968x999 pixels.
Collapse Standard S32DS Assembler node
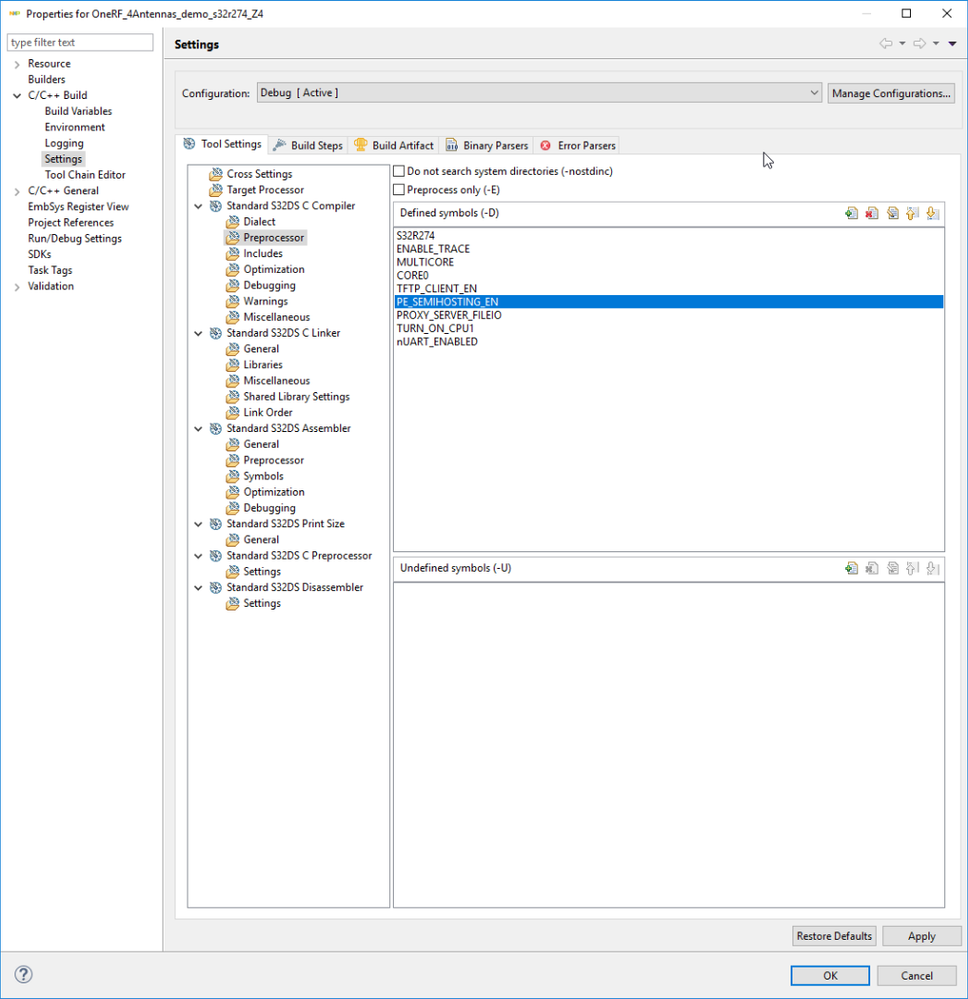(198, 429)
